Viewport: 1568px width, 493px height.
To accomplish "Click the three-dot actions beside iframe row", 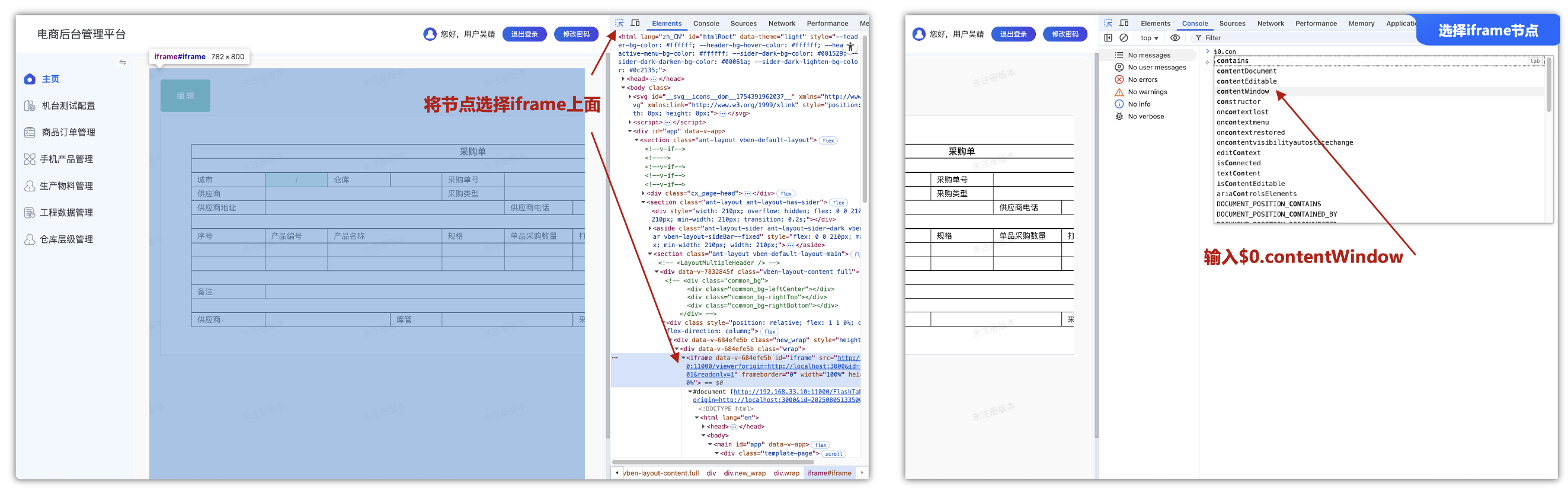I will [x=615, y=358].
